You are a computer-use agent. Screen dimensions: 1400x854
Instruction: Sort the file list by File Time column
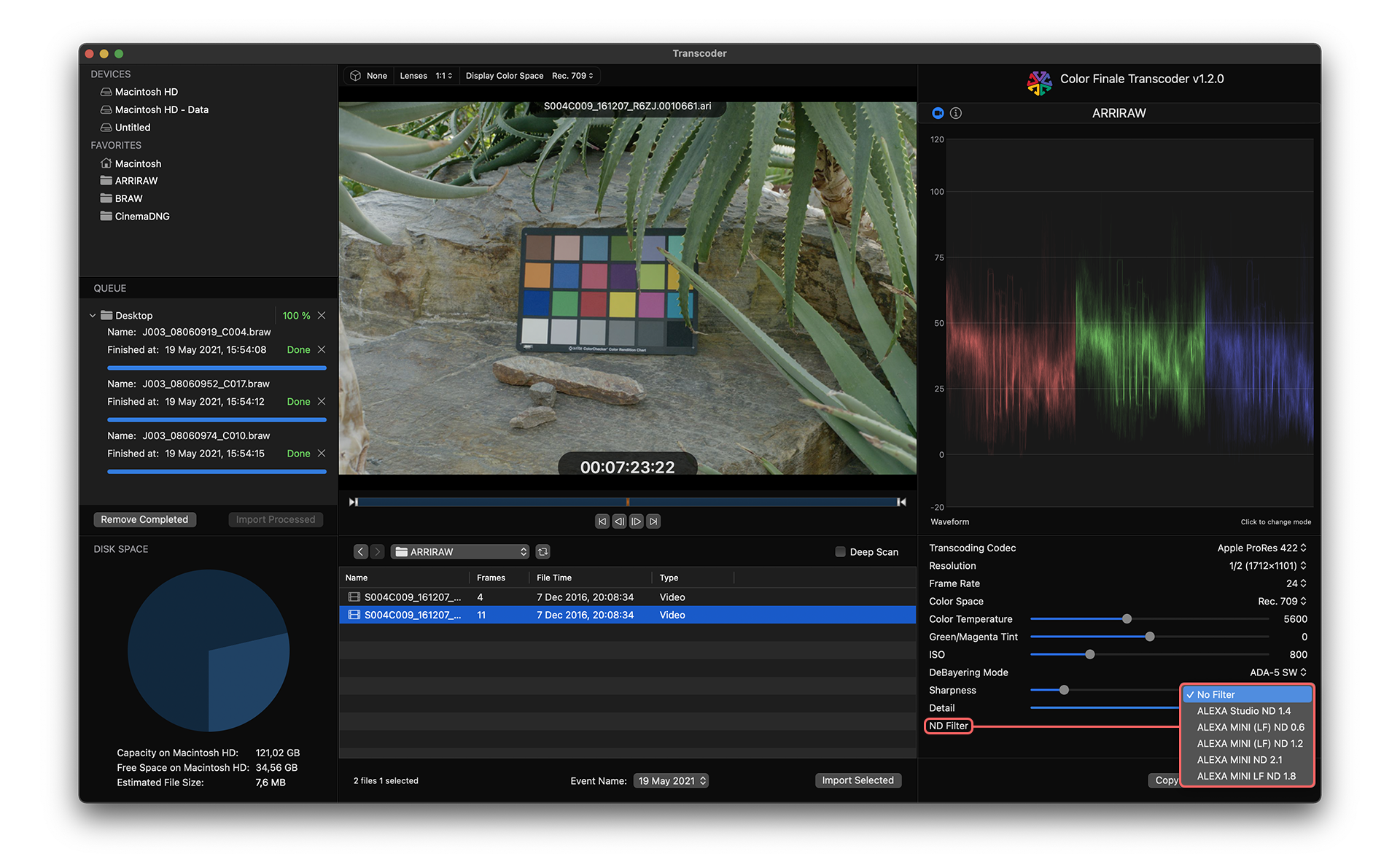click(x=591, y=578)
